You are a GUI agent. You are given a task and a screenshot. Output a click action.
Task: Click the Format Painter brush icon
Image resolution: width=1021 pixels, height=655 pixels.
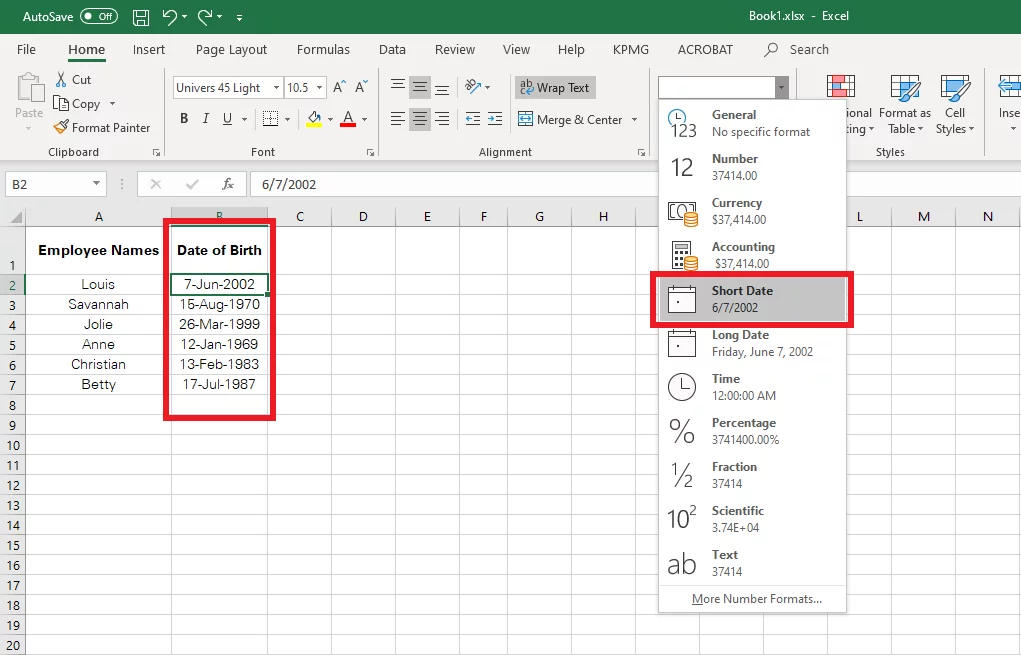click(x=61, y=128)
